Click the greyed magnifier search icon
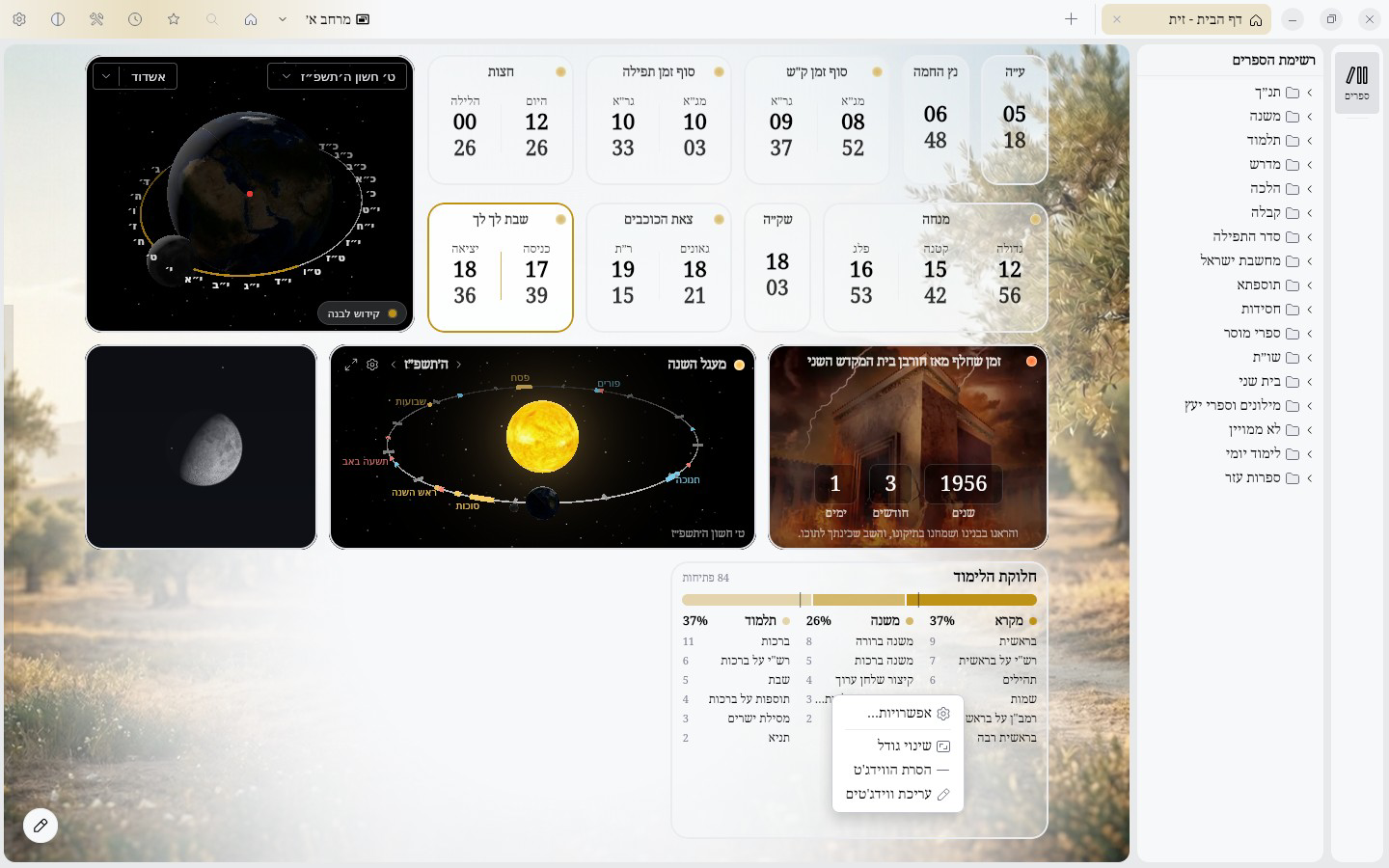 [212, 19]
